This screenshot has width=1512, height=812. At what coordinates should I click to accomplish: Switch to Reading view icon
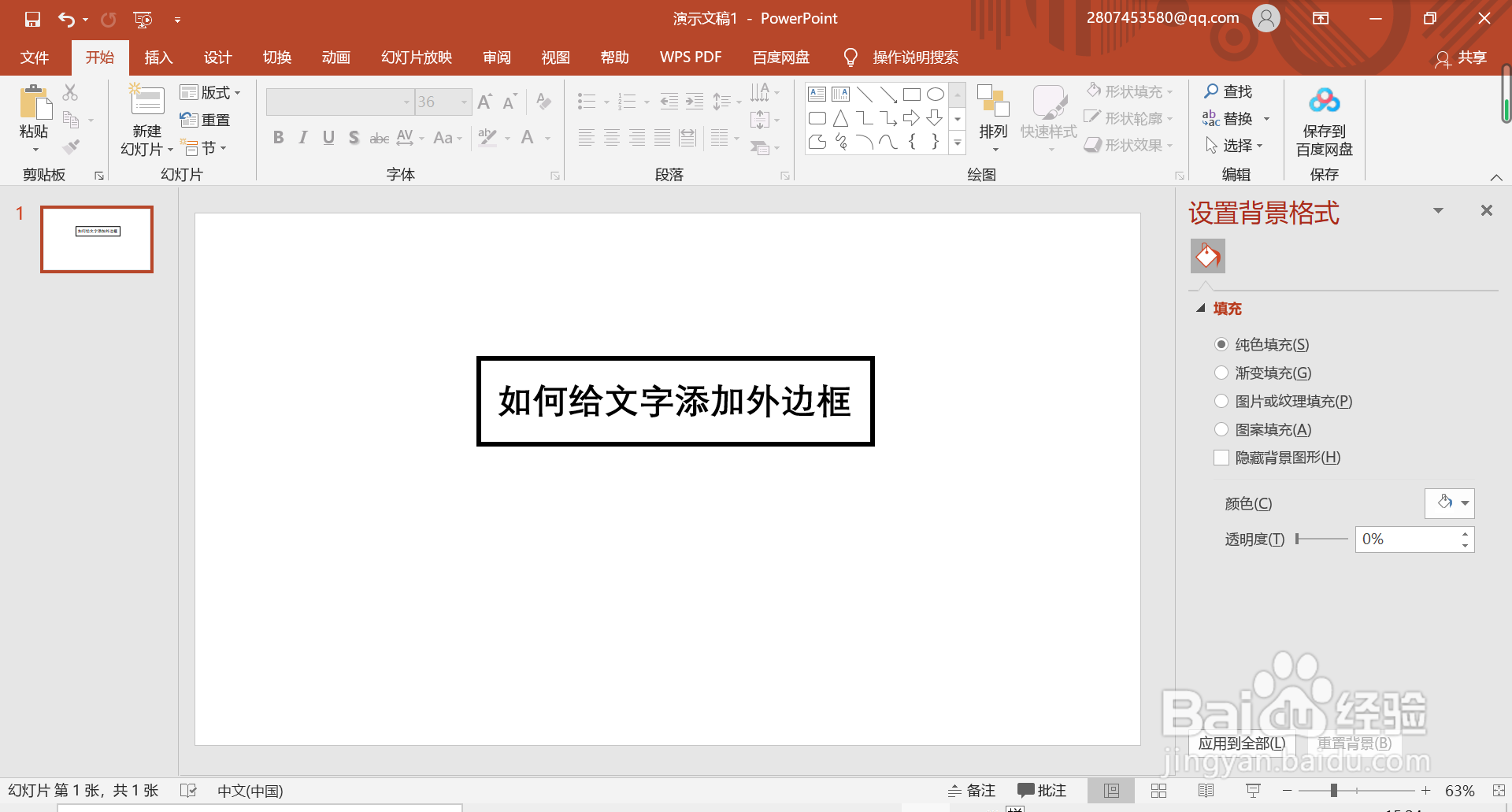[1206, 791]
